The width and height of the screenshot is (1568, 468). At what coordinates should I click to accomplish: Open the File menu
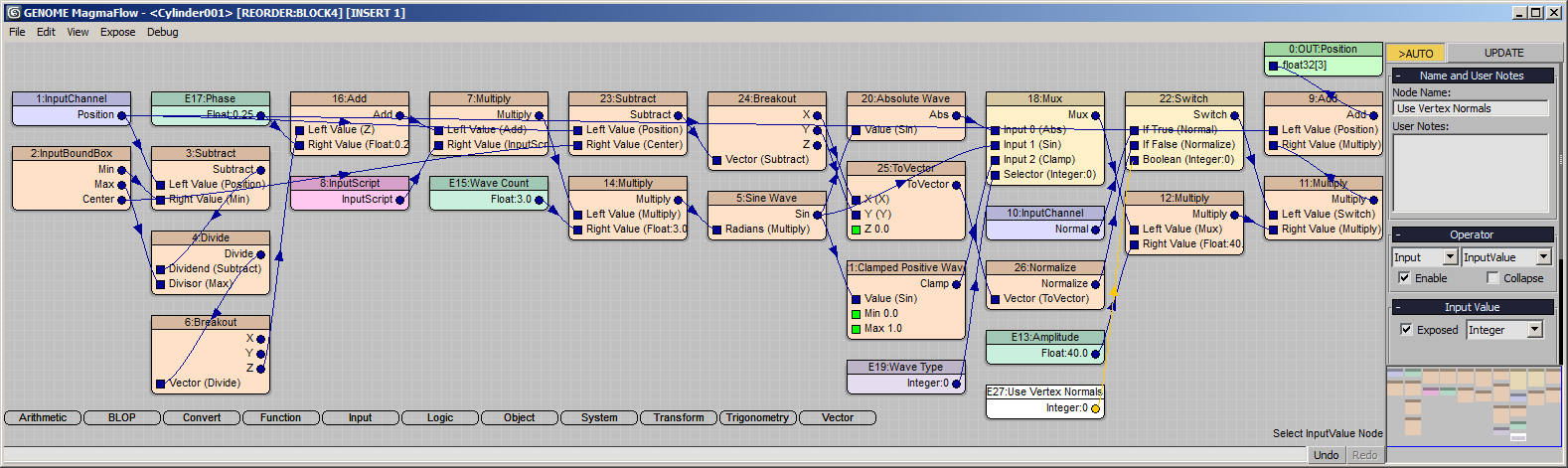[x=17, y=32]
